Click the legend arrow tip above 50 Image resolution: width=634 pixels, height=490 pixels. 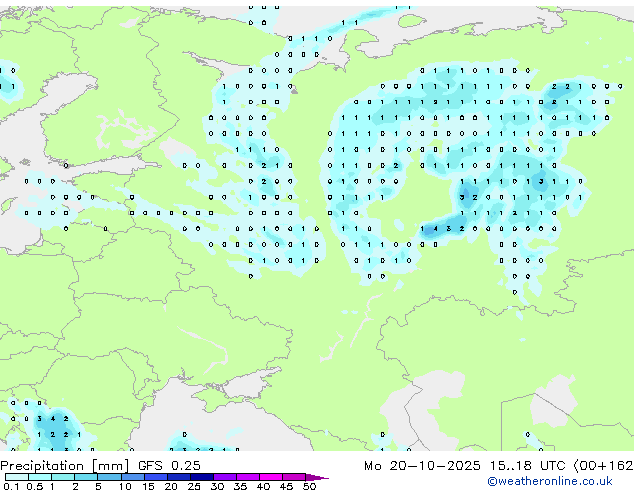[317, 477]
